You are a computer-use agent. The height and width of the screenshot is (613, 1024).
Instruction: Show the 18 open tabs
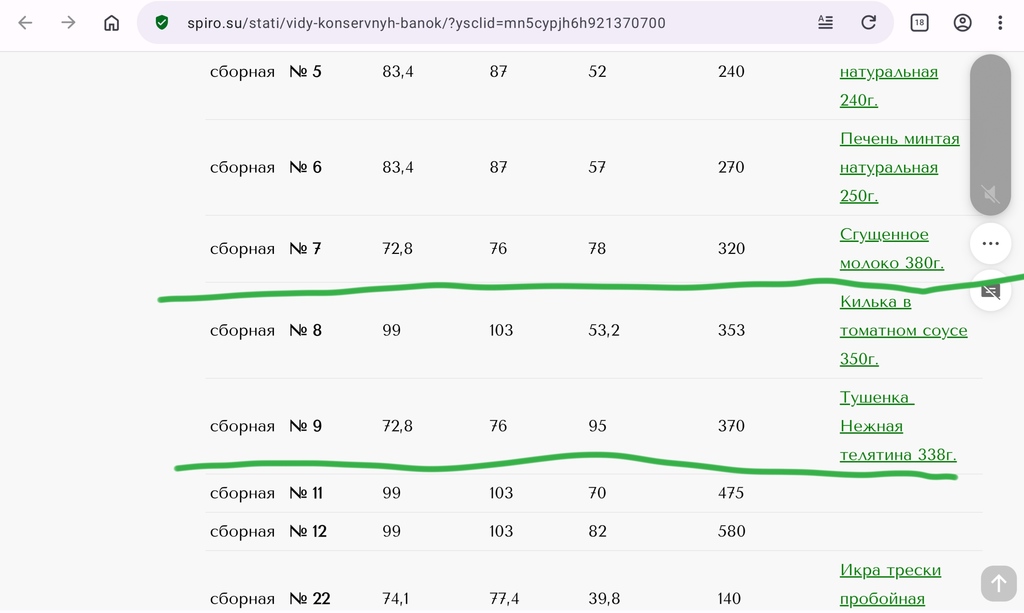pyautogui.click(x=919, y=23)
